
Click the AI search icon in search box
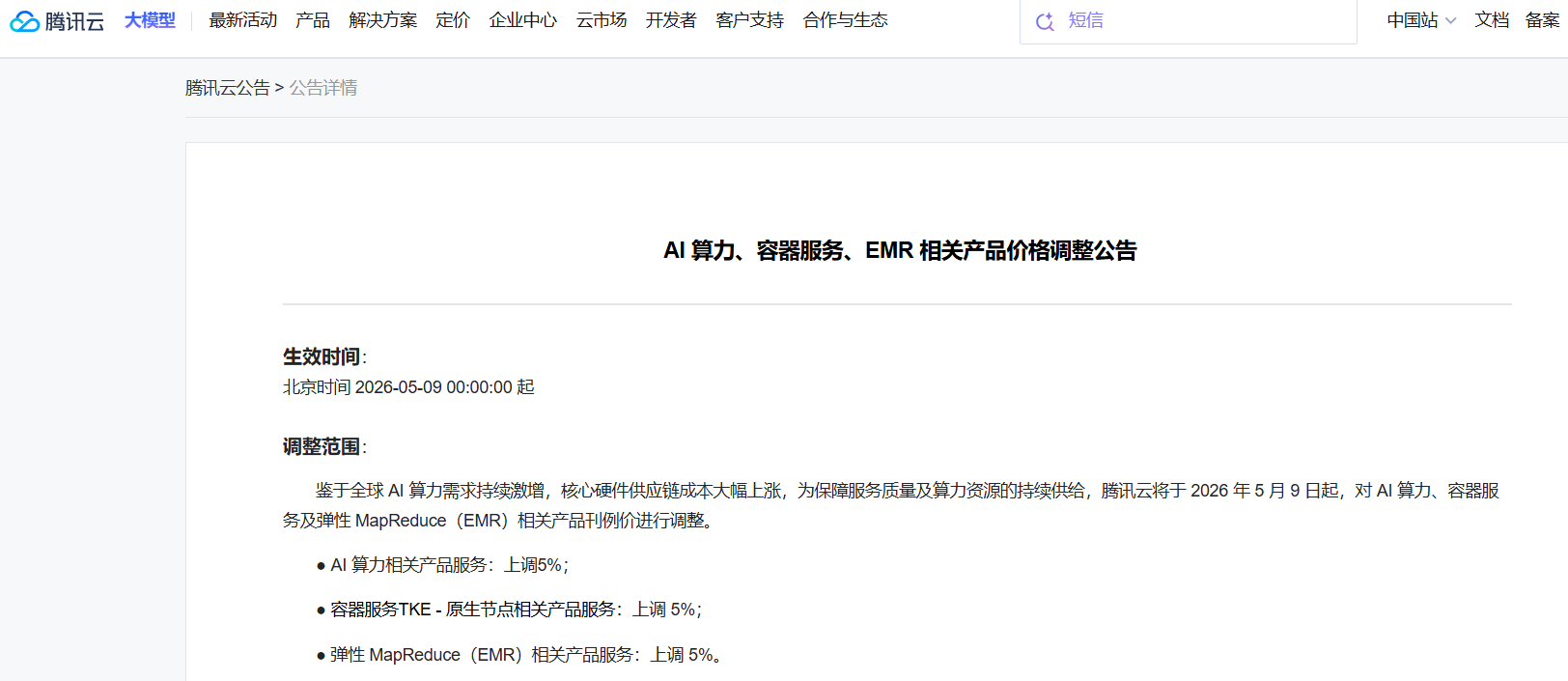[1045, 21]
